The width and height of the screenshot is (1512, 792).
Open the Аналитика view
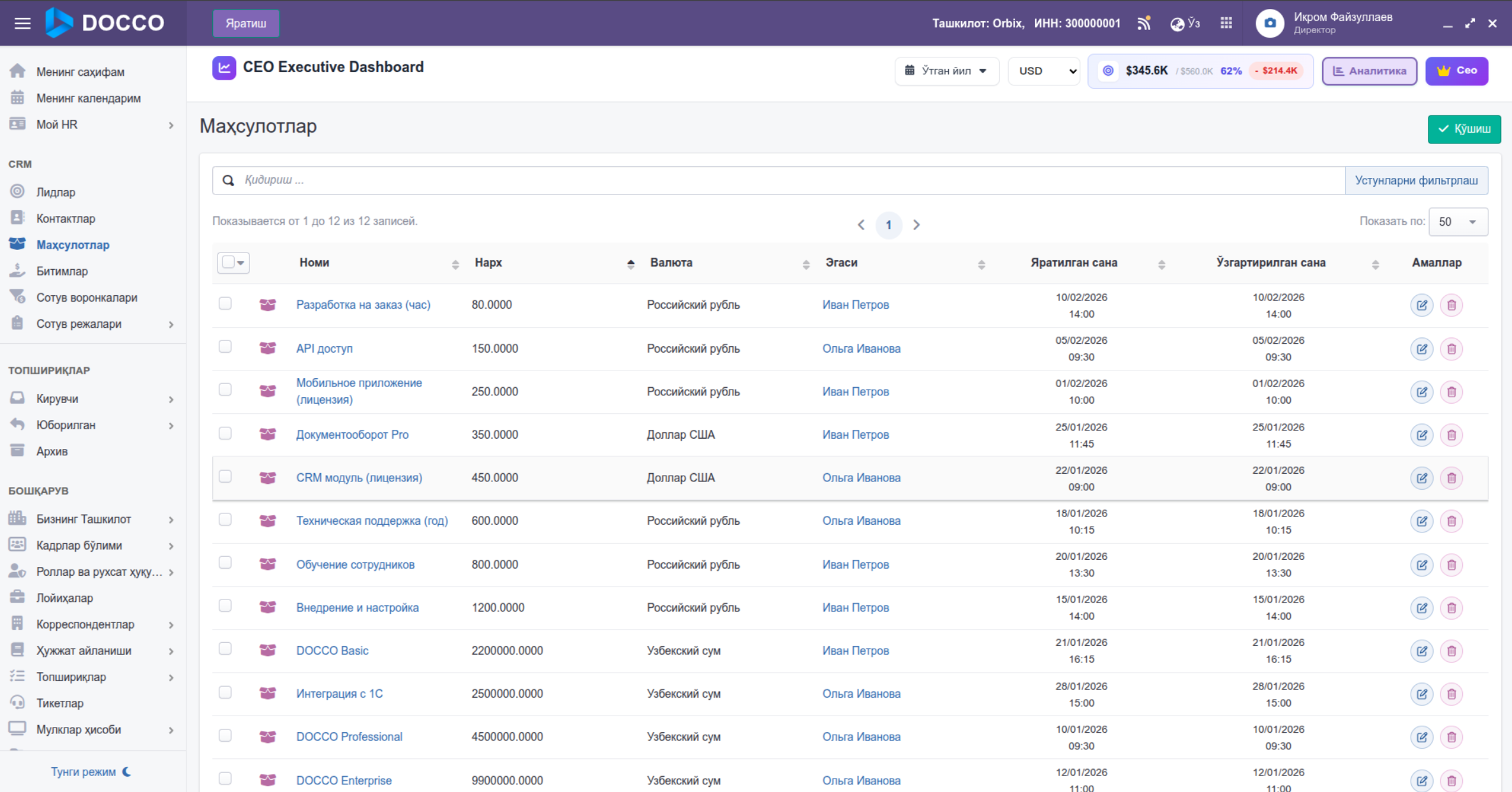[x=1369, y=71]
